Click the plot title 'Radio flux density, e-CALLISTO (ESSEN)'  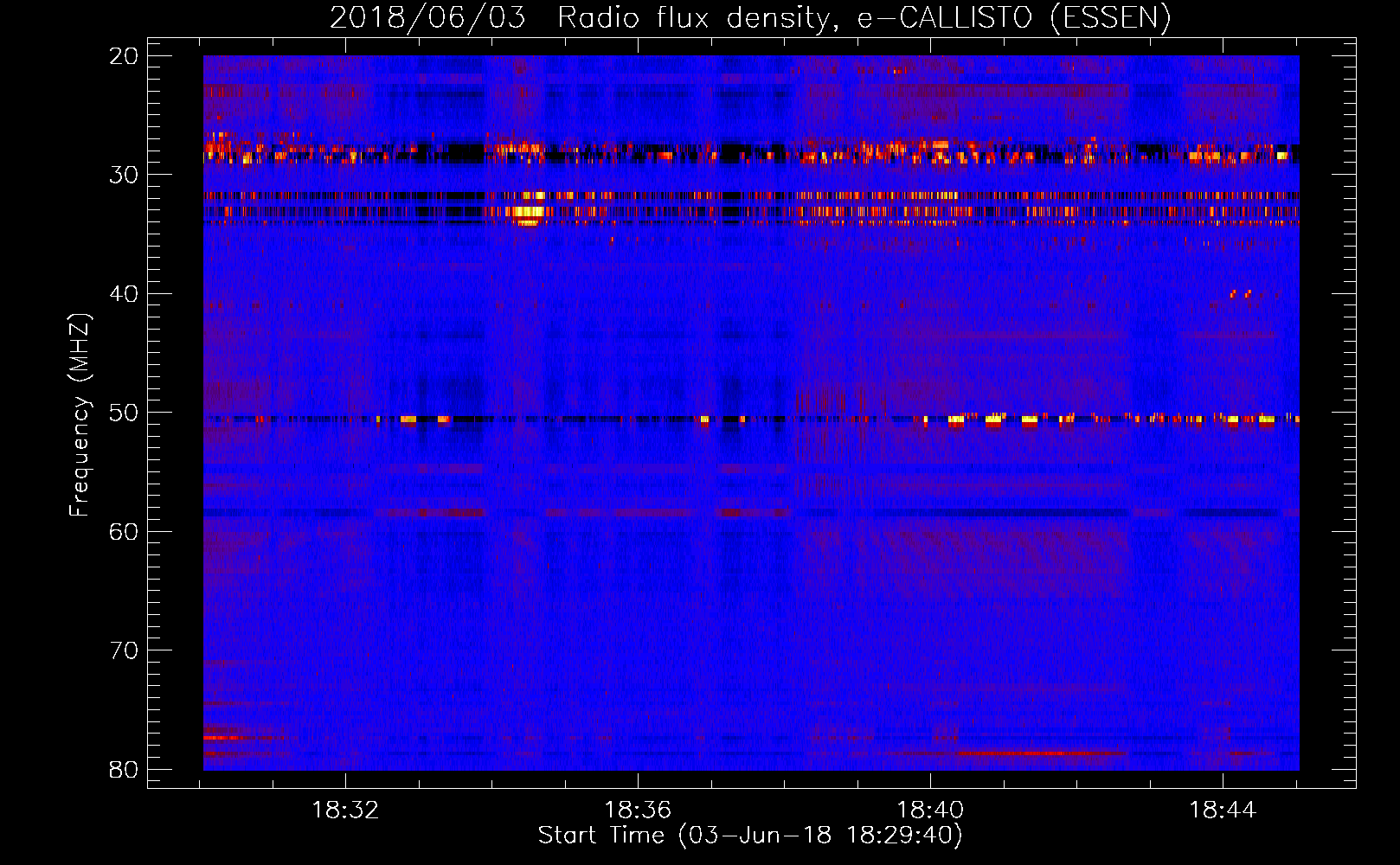tap(864, 17)
